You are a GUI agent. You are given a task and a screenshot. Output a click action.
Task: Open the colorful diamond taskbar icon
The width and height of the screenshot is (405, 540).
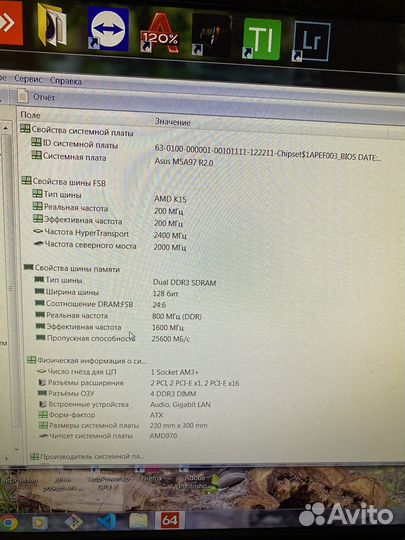pyautogui.click(x=74, y=522)
